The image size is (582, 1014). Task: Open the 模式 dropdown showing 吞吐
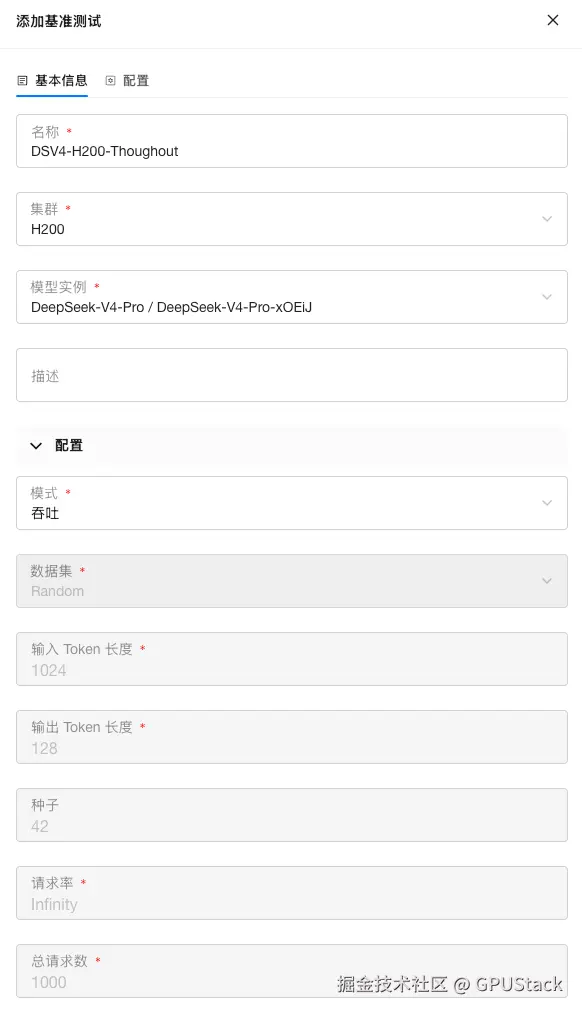pos(292,503)
